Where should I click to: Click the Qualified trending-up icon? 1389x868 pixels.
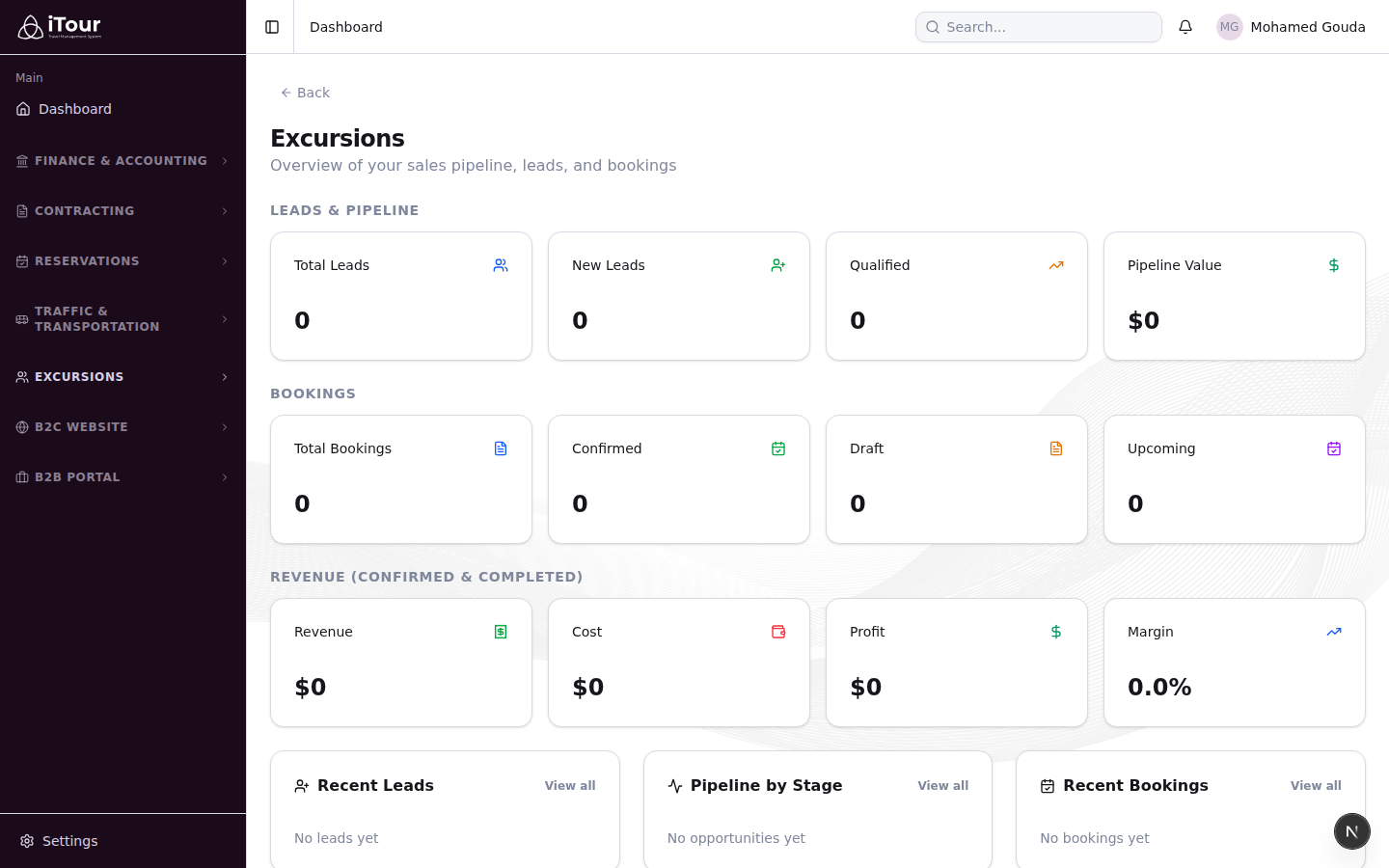point(1056,265)
